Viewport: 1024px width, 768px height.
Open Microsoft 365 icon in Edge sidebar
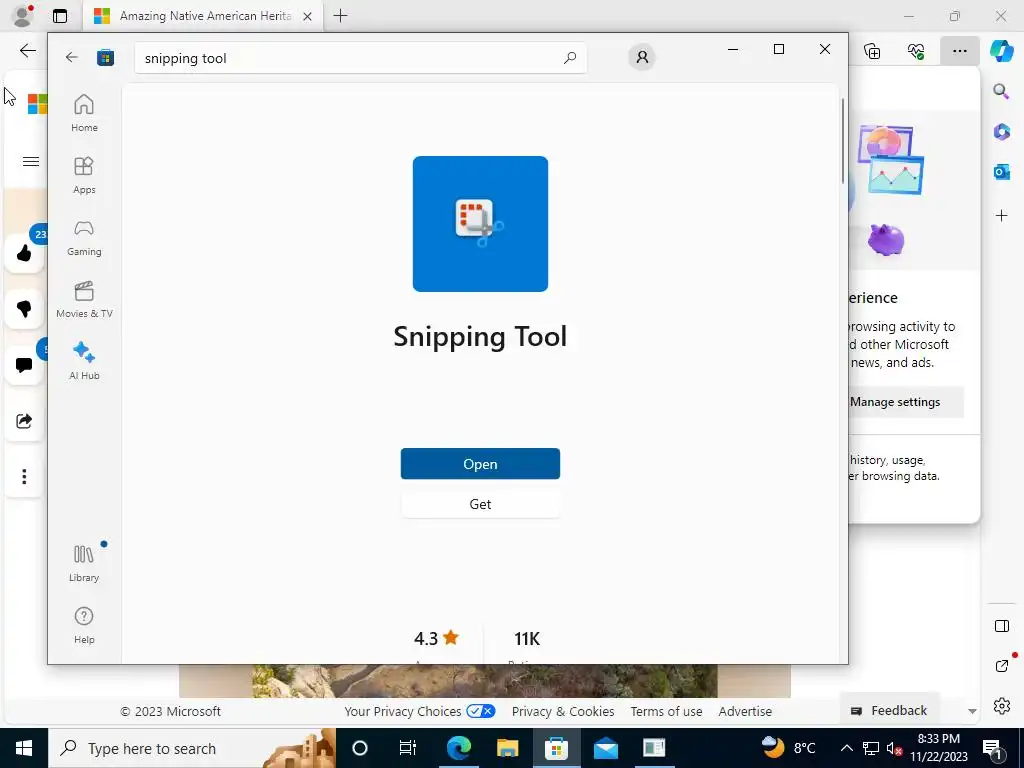click(x=1001, y=132)
